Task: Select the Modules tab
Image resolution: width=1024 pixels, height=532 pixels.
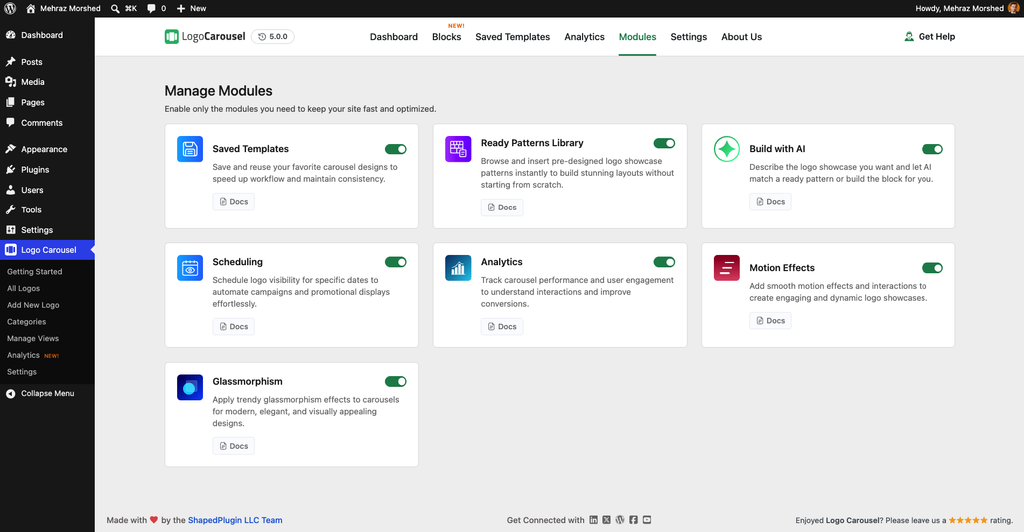Action: click(x=637, y=37)
